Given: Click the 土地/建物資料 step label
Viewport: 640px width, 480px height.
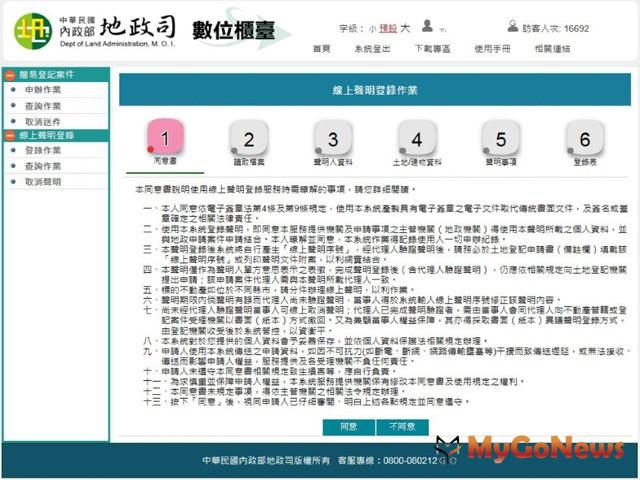Looking at the screenshot, I should click(417, 162).
